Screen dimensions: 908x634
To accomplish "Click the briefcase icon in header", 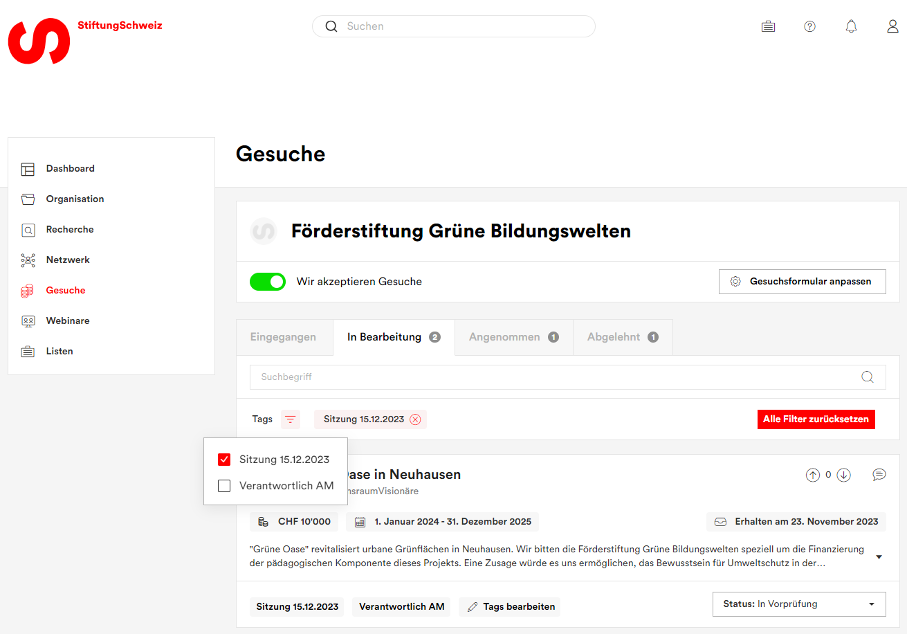I will click(768, 27).
